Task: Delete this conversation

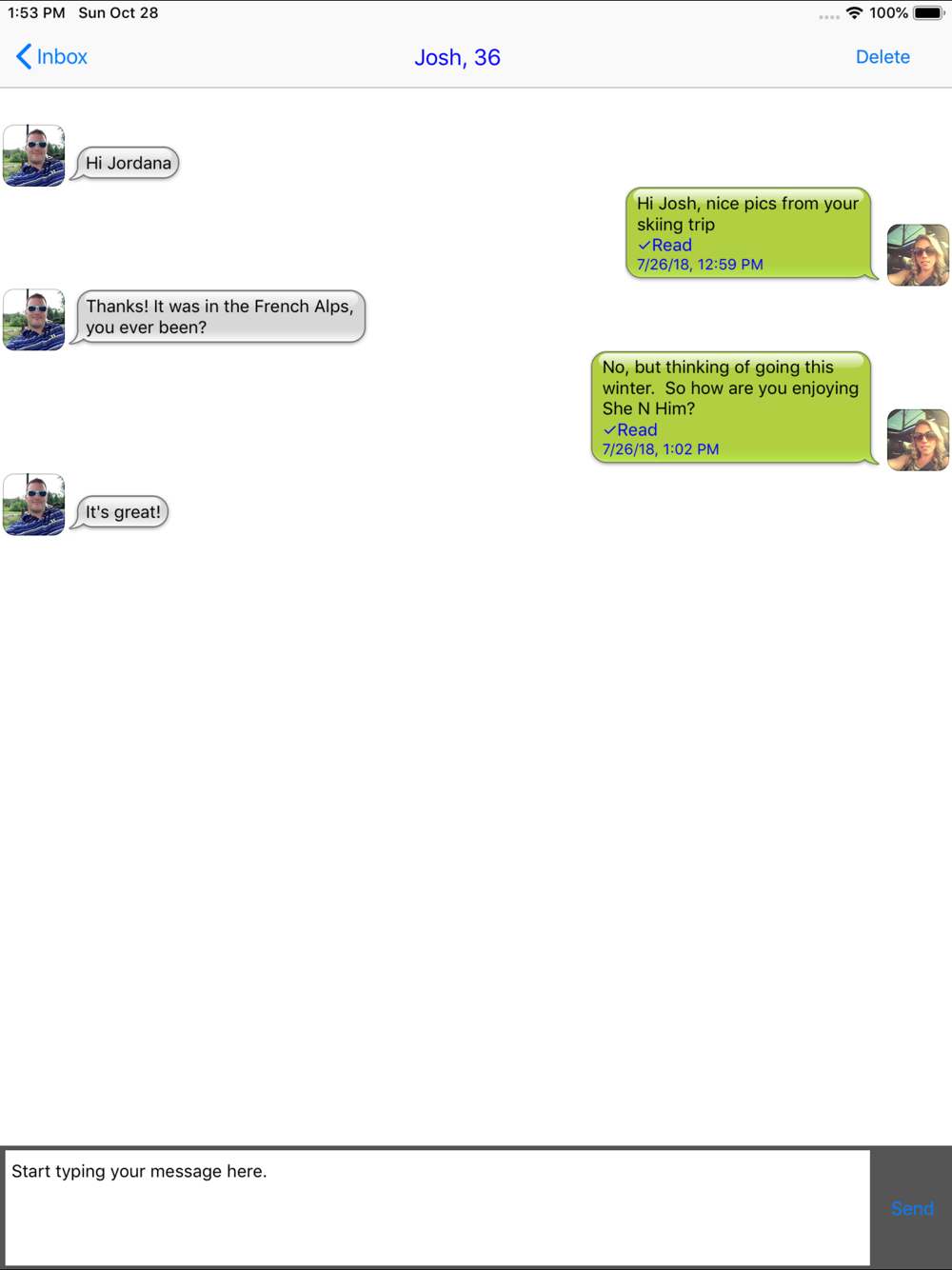Action: click(x=883, y=57)
